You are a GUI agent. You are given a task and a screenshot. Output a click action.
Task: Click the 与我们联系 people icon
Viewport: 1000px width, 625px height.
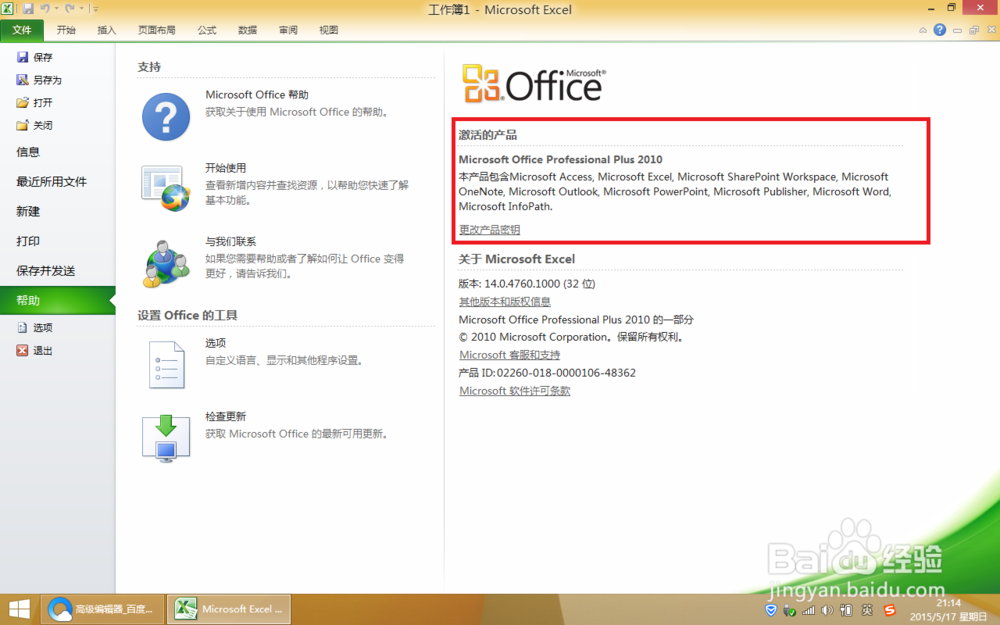[x=166, y=263]
